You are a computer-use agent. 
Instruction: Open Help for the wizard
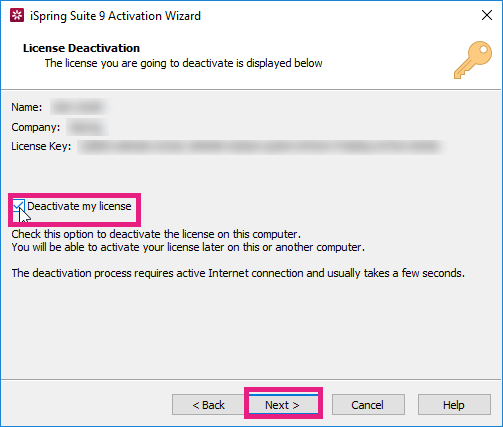click(454, 405)
